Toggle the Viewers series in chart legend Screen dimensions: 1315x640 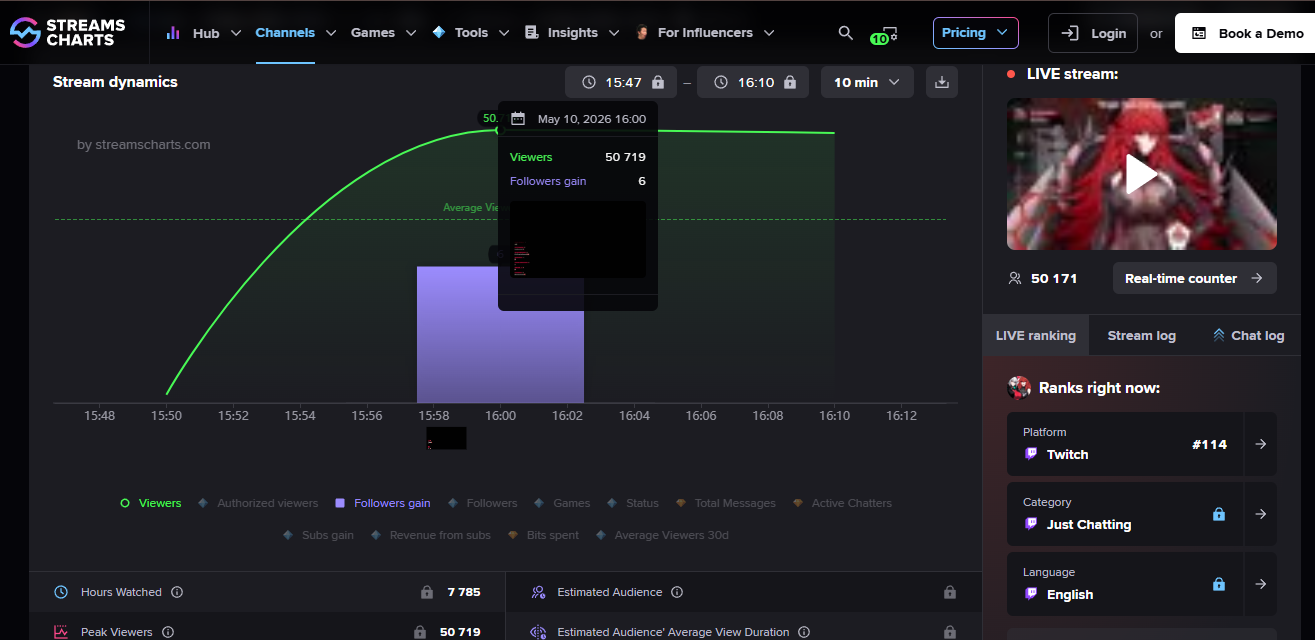(x=151, y=503)
